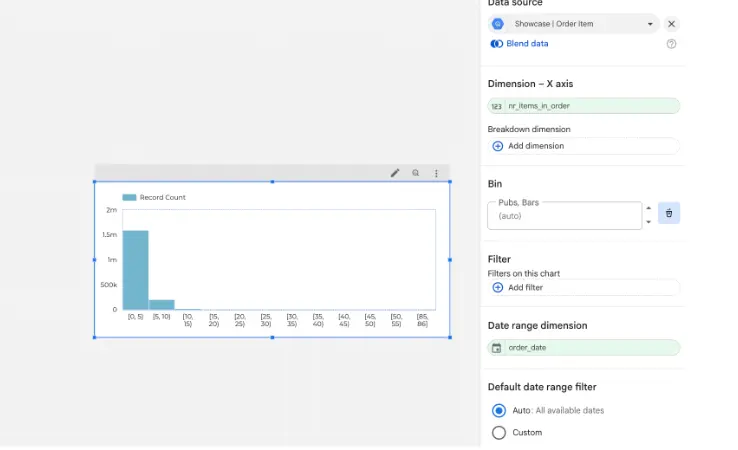Click the 123 number type icon
The height and width of the screenshot is (450, 738).
[496, 106]
